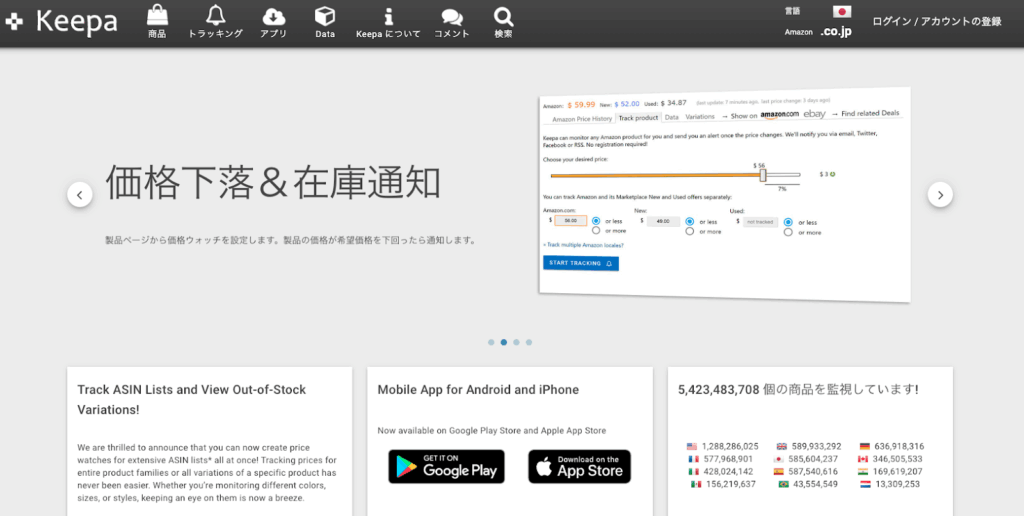
Task: Click ログイン / アカウントの登録 link
Action: 936,22
